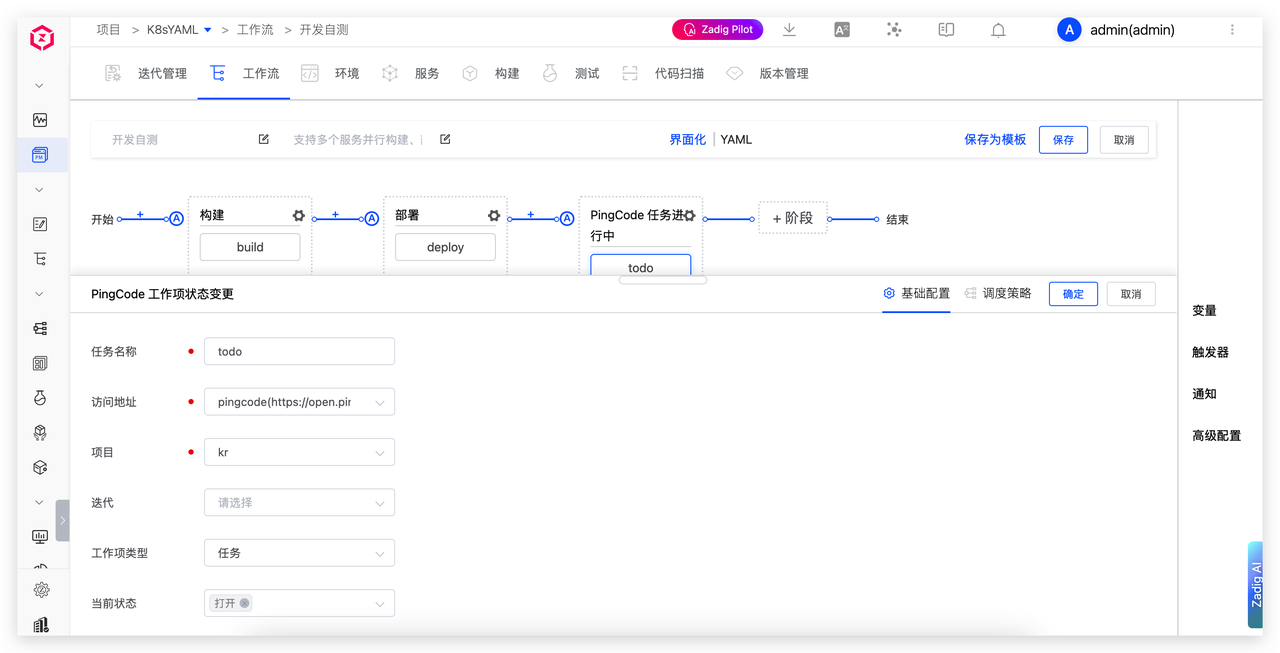Remove the 打开 tag from 当前状态

pos(244,603)
